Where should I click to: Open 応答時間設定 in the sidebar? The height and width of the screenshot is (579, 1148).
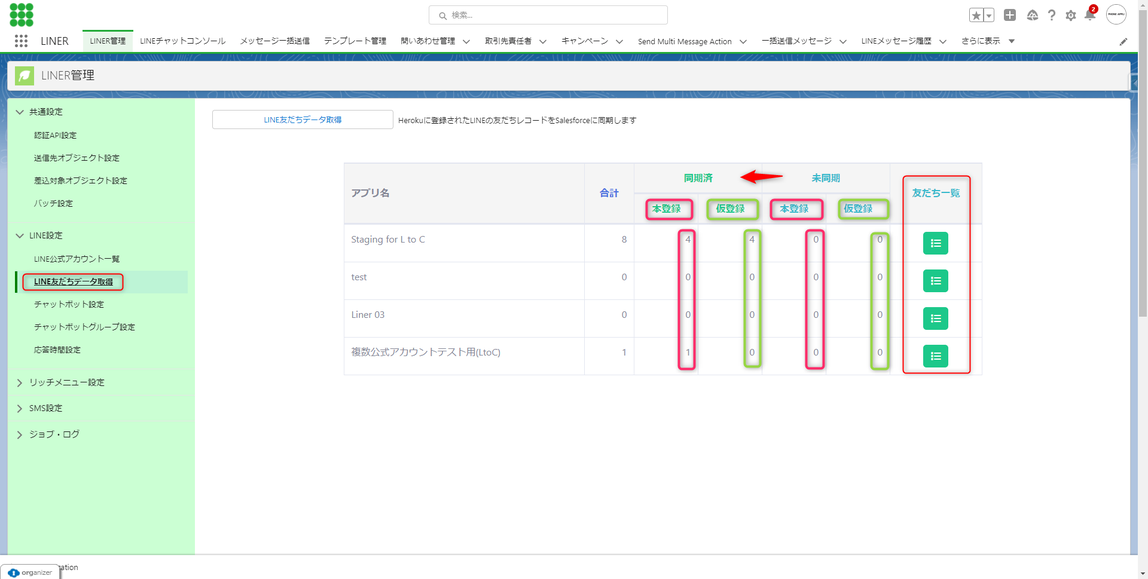(x=57, y=349)
